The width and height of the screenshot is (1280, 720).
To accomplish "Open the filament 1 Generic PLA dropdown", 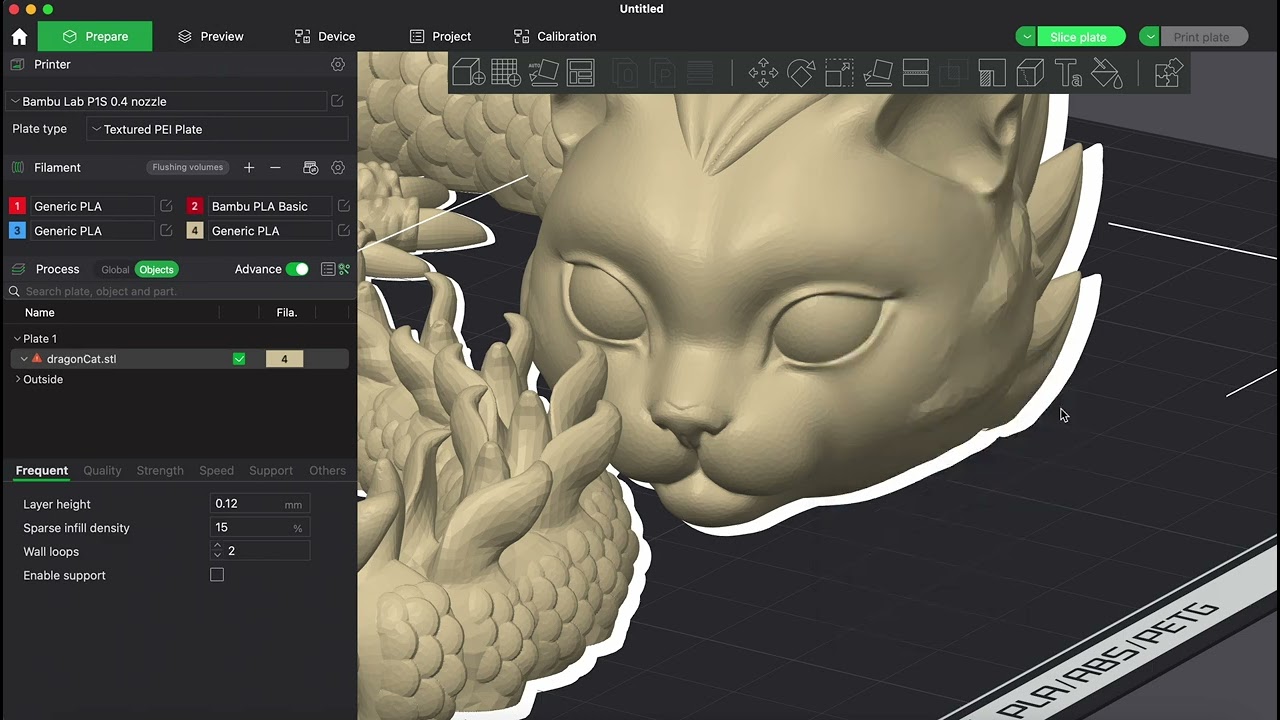I will click(x=93, y=206).
